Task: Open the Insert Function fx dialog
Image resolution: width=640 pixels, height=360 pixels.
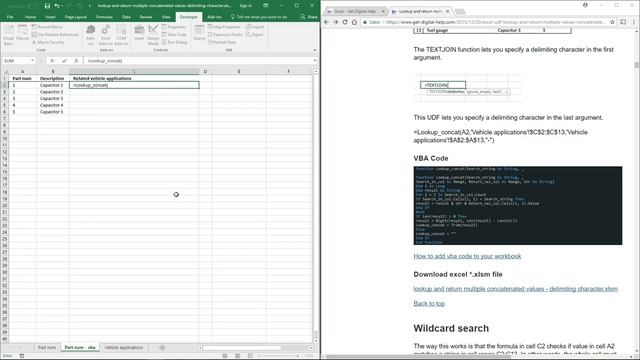Action: [x=76, y=61]
